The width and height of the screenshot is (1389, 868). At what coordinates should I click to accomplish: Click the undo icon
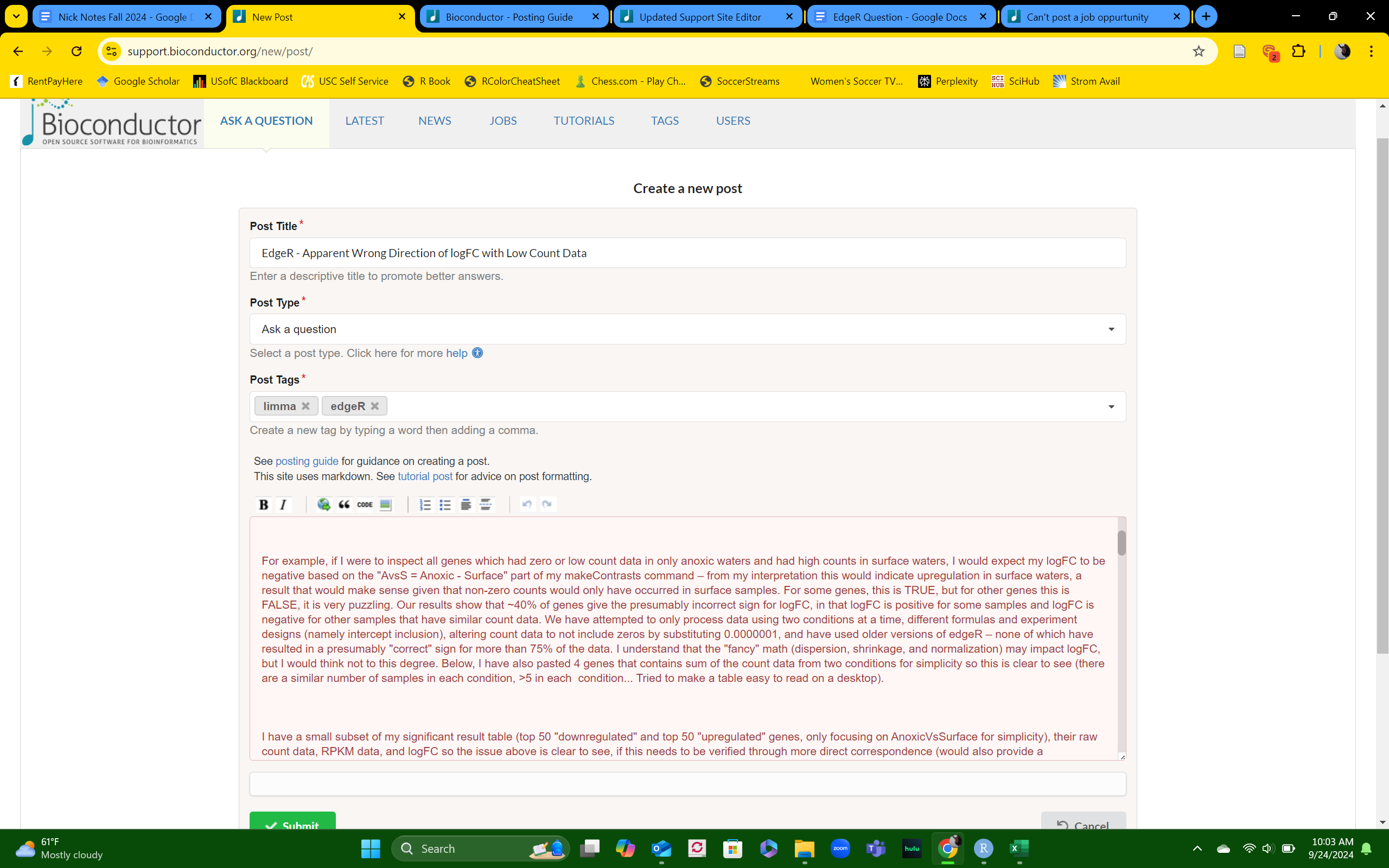coord(527,504)
